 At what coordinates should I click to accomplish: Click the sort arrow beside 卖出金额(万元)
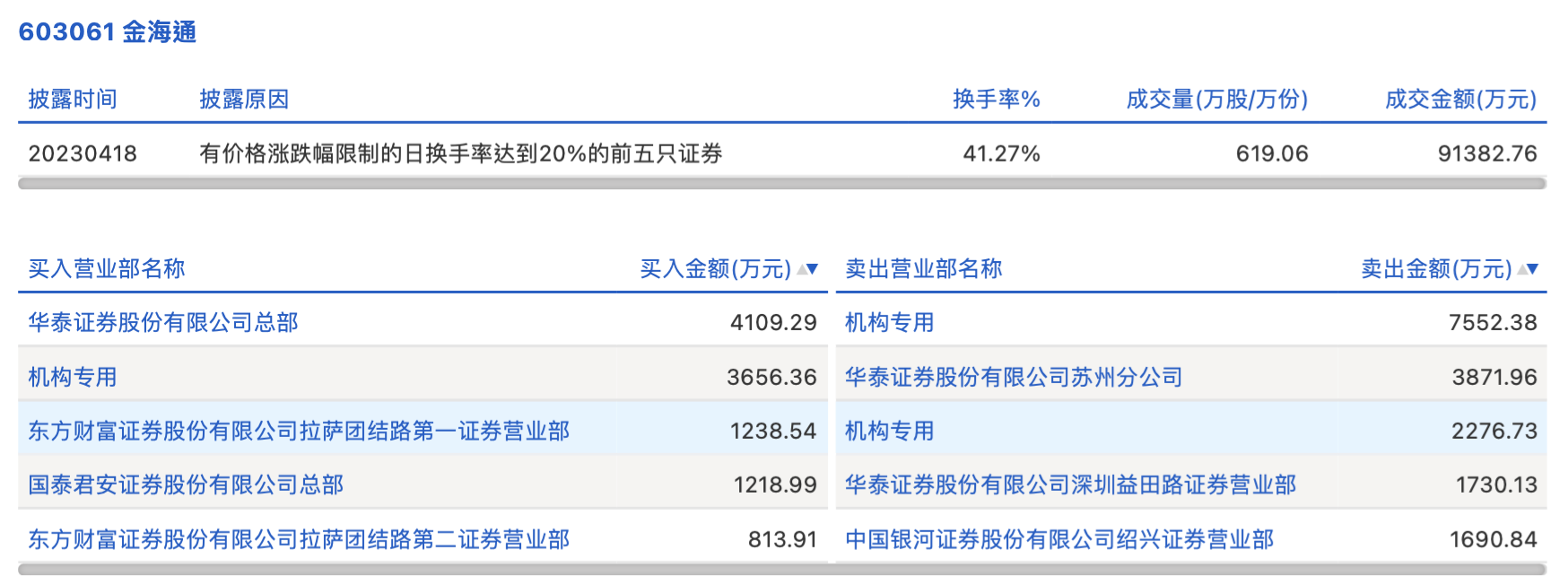click(x=1528, y=268)
